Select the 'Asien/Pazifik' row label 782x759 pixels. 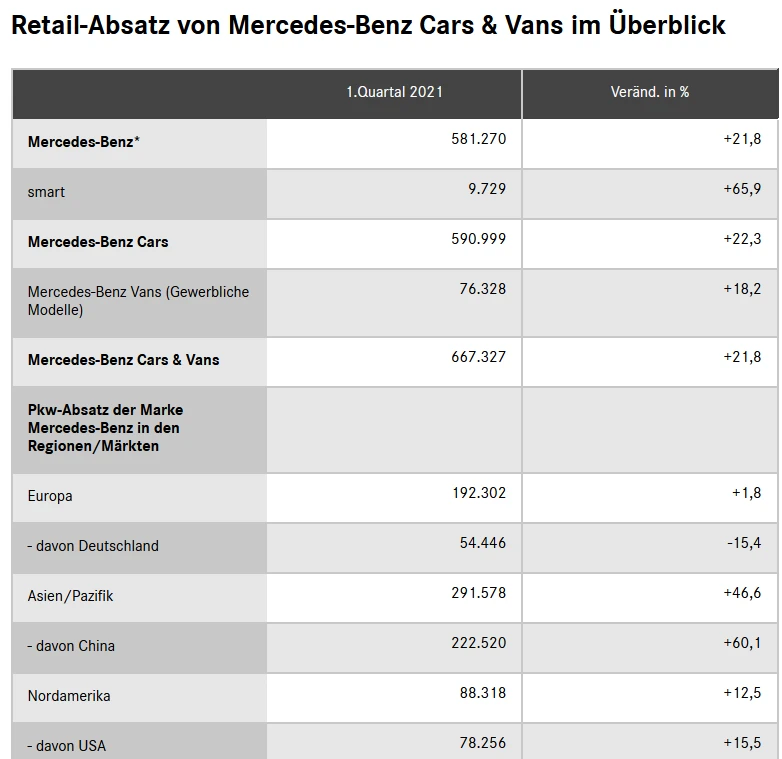[x=71, y=596]
